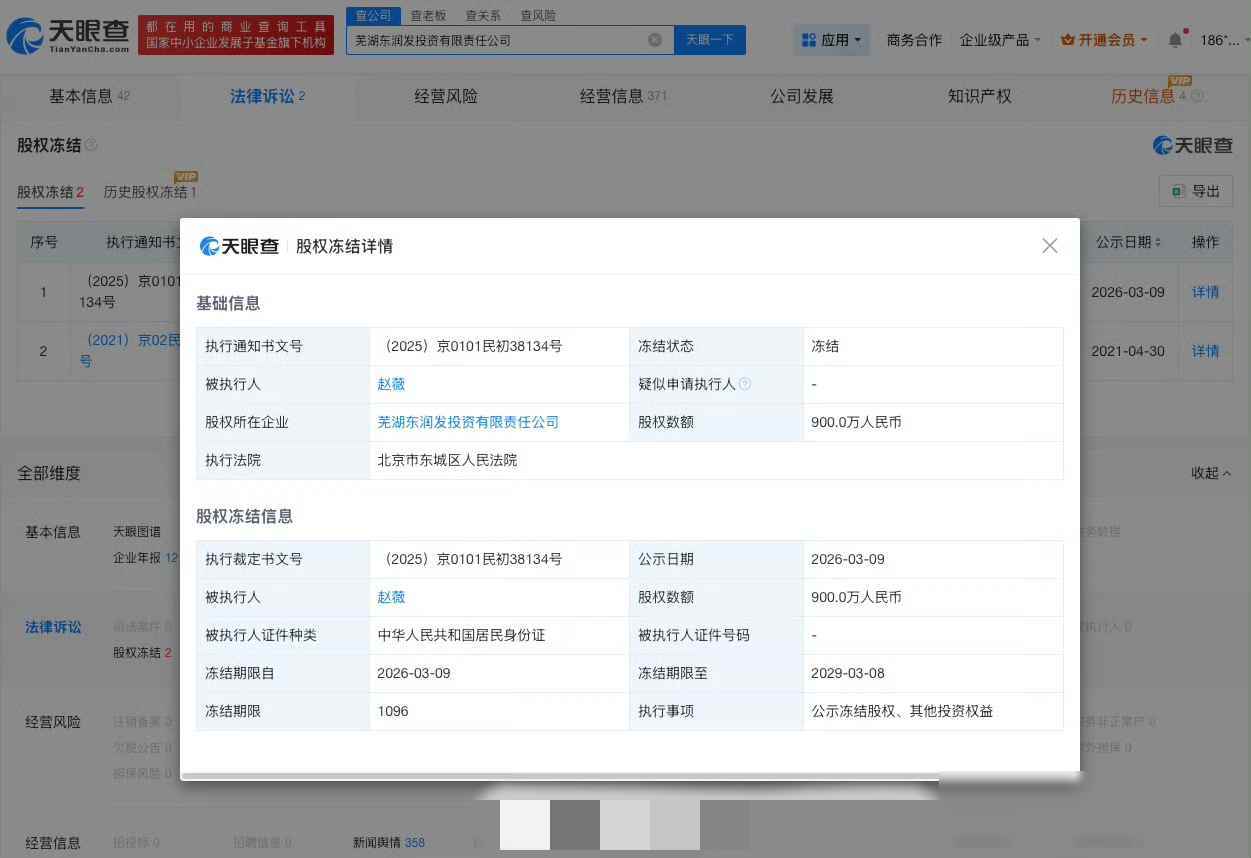
Task: Click the 导出 export button
Action: tap(1196, 191)
